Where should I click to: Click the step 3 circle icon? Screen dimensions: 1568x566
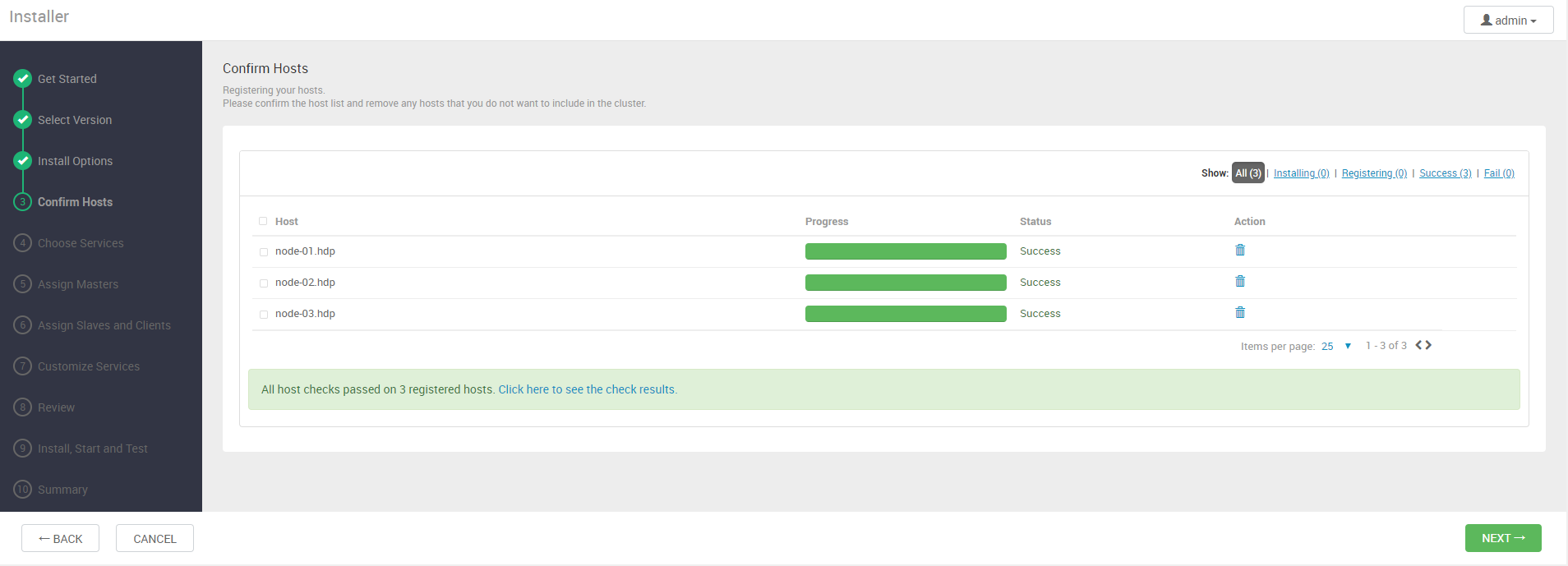click(22, 202)
